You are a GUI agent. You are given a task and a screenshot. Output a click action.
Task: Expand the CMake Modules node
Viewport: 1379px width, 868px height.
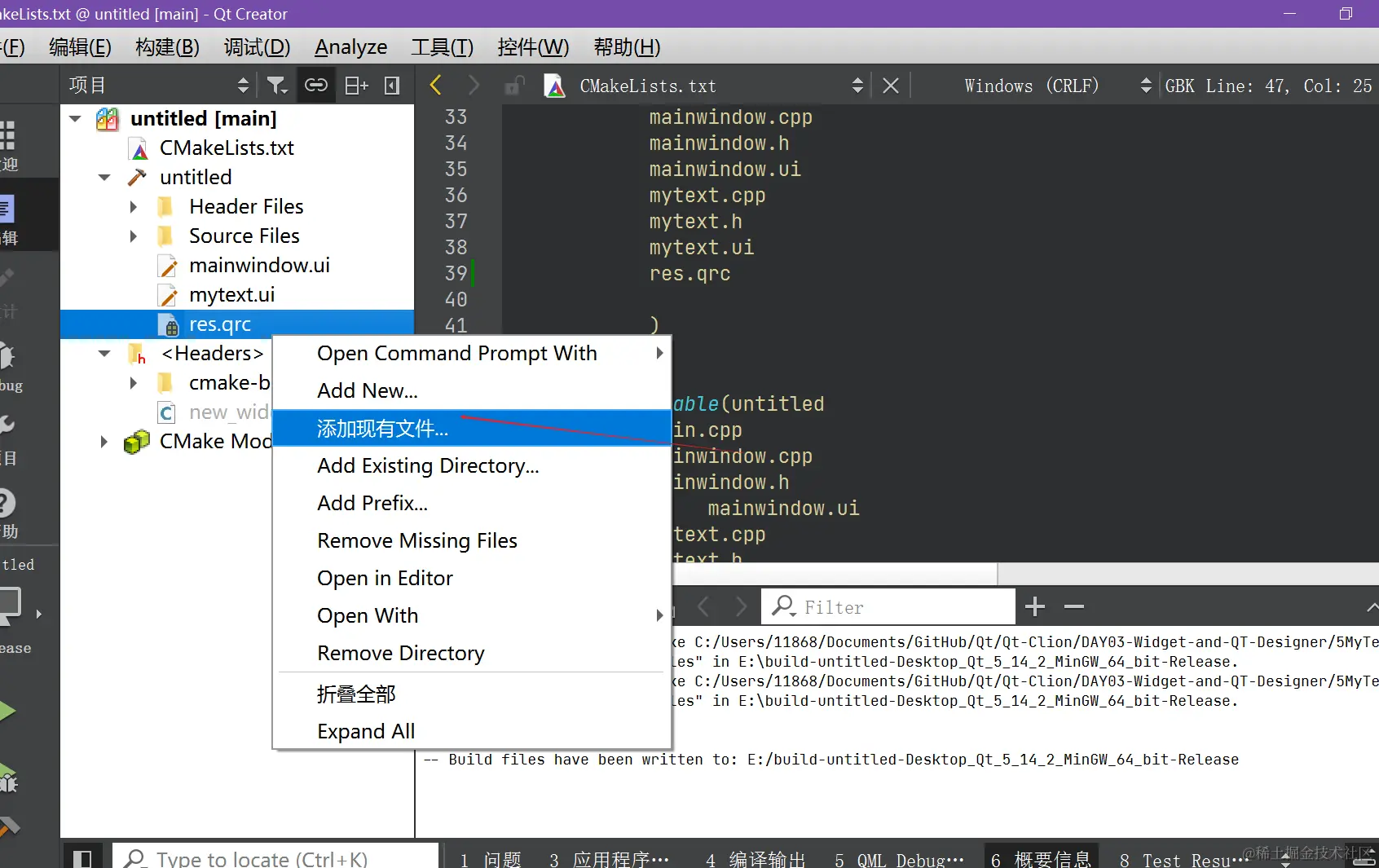104,442
